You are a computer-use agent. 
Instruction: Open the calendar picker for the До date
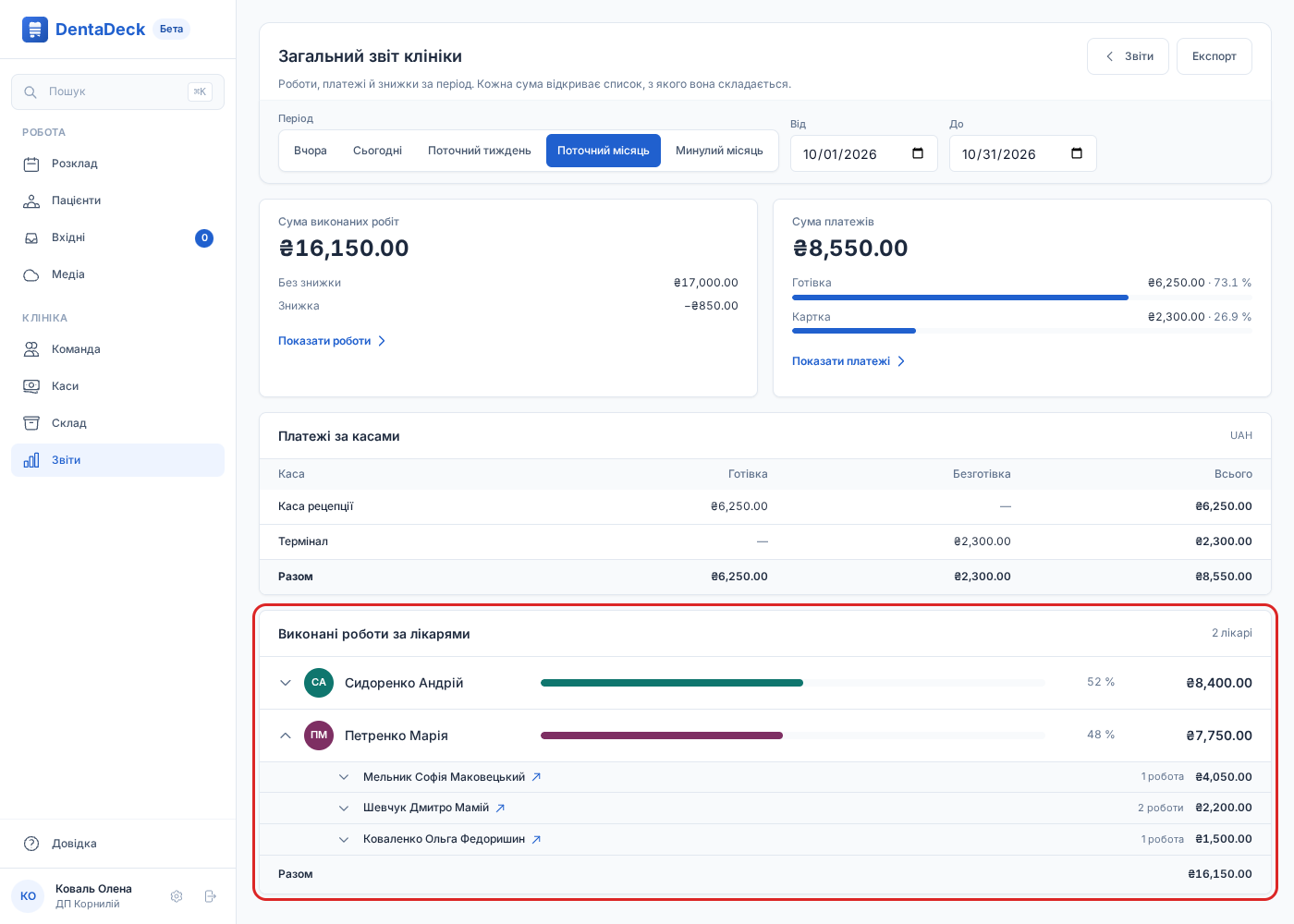pyautogui.click(x=1077, y=153)
